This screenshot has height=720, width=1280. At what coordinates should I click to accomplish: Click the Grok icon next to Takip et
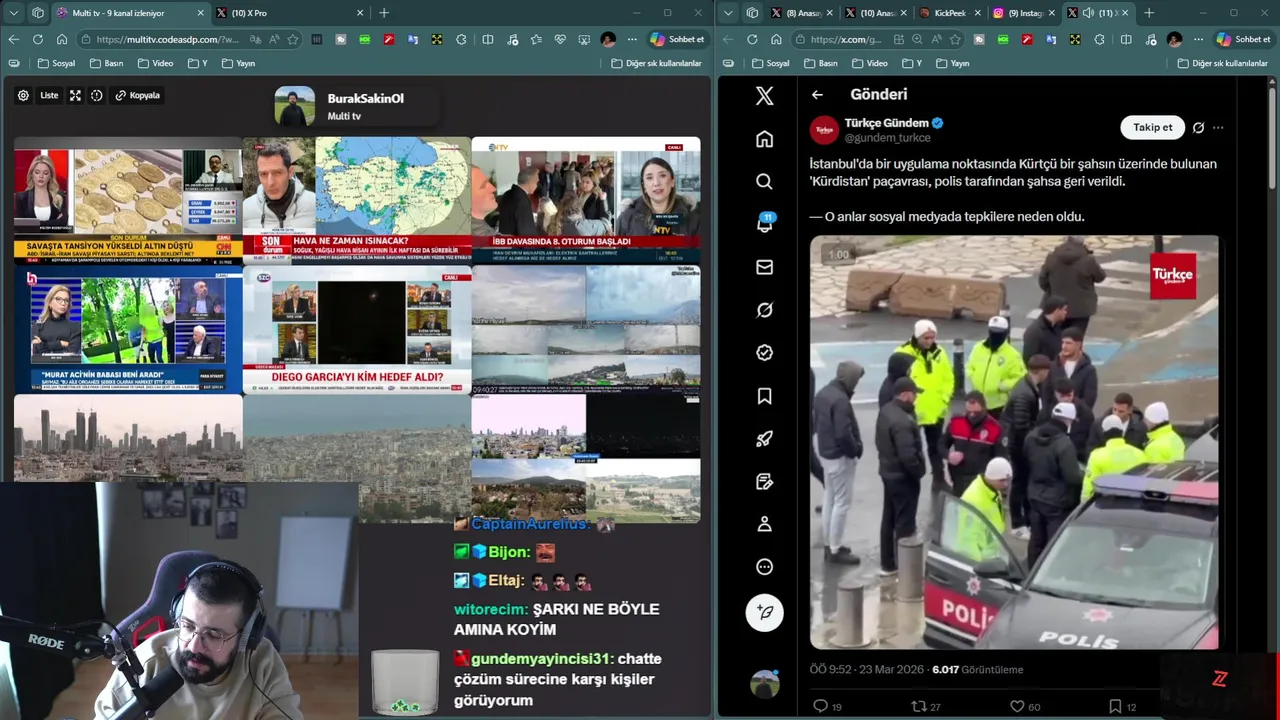1198,128
